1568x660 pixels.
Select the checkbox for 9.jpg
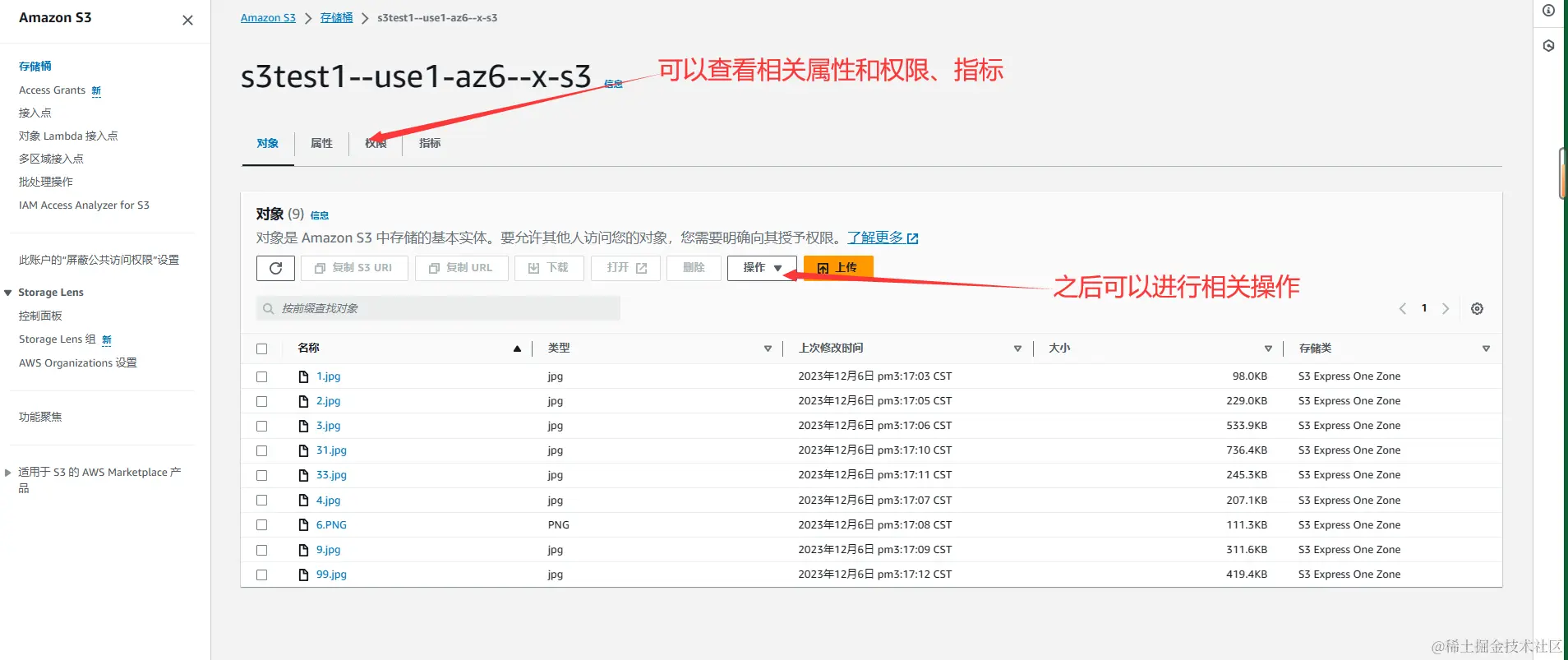[x=261, y=550]
